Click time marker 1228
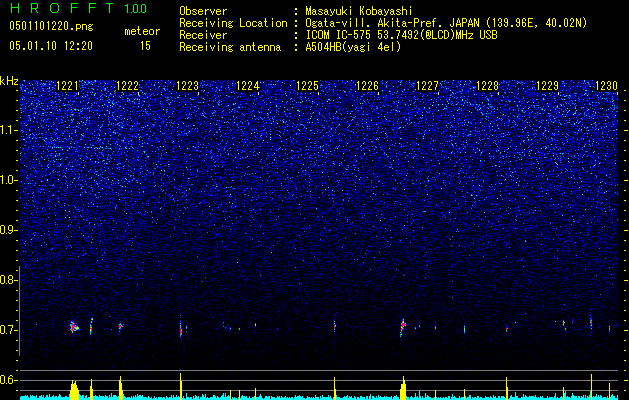Screen dimensions: 629x400 coord(488,86)
